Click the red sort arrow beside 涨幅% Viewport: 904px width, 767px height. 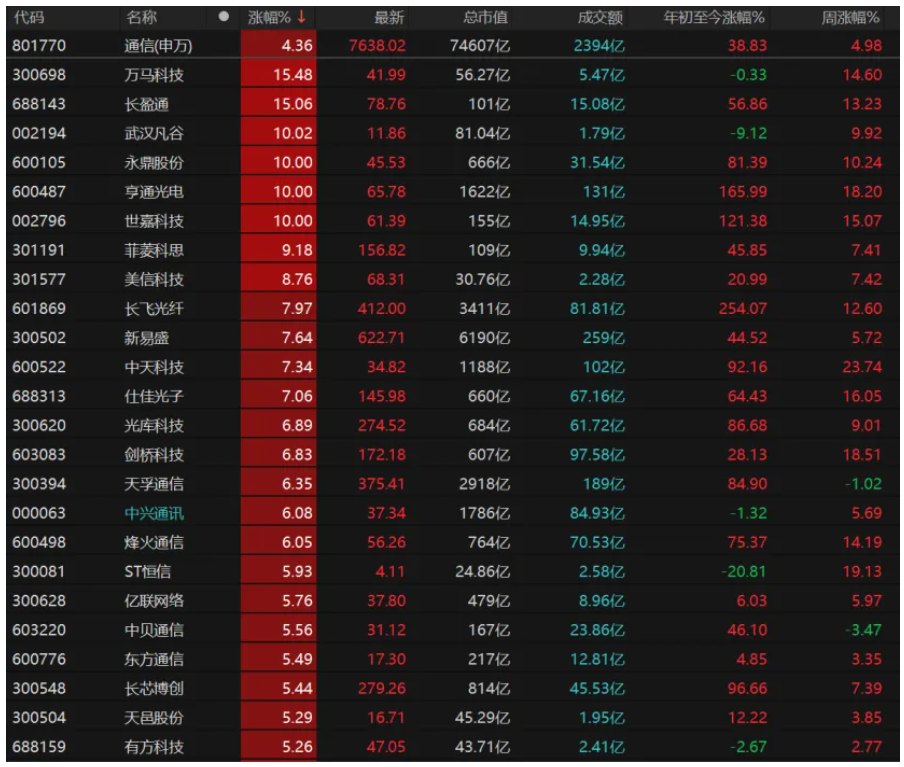[300, 17]
